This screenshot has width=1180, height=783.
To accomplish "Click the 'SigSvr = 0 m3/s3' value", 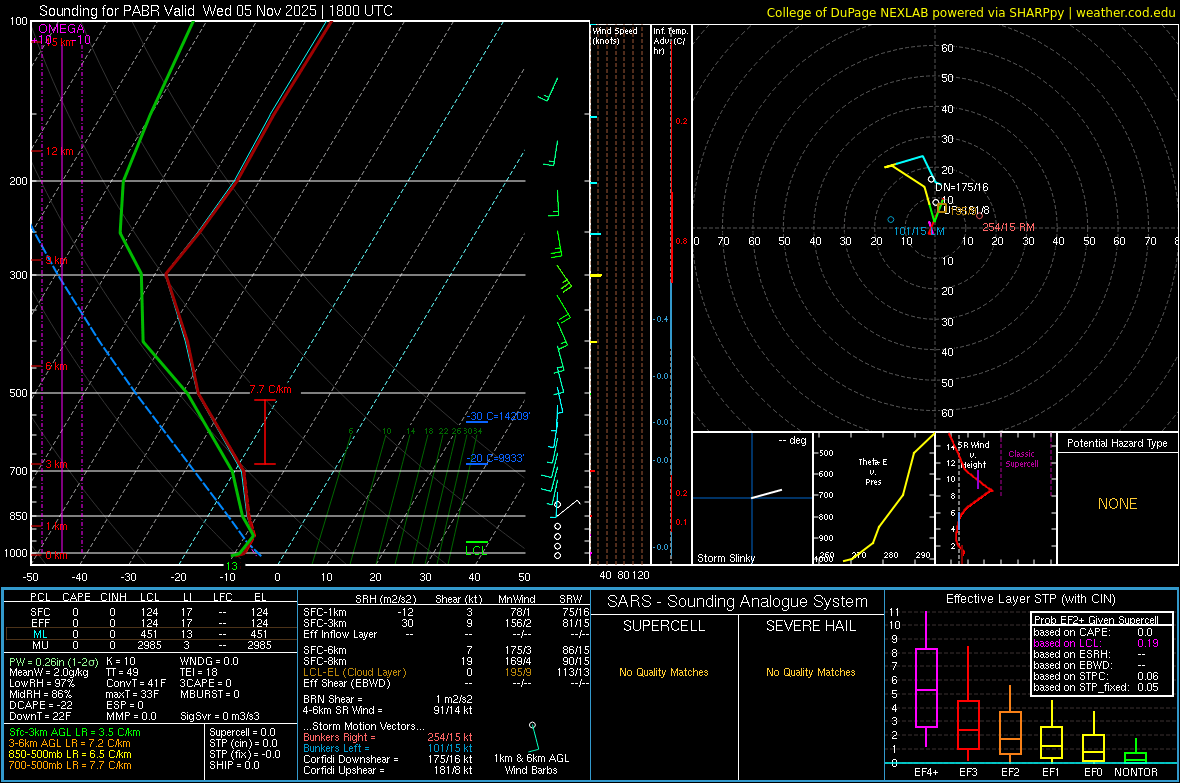I will point(220,715).
